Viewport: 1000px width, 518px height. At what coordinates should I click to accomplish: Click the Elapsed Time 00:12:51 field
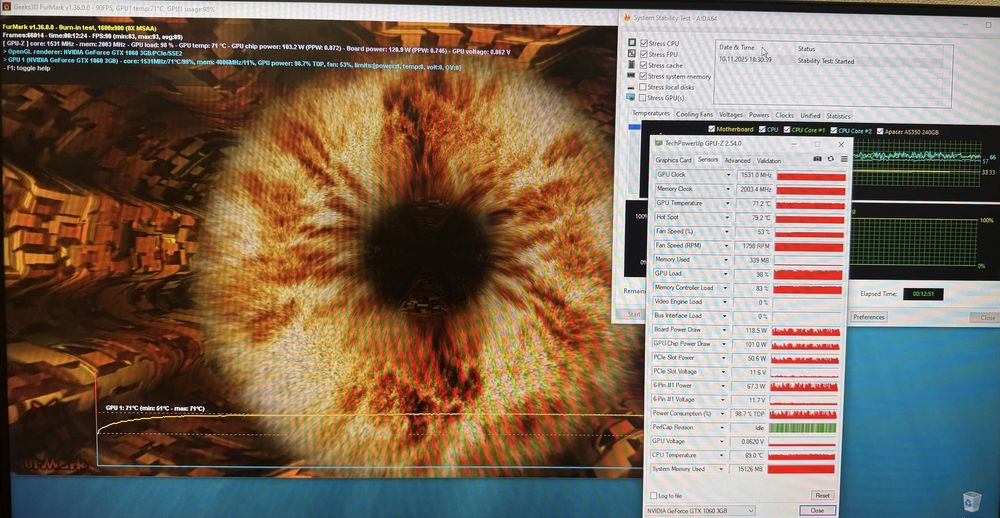point(923,294)
